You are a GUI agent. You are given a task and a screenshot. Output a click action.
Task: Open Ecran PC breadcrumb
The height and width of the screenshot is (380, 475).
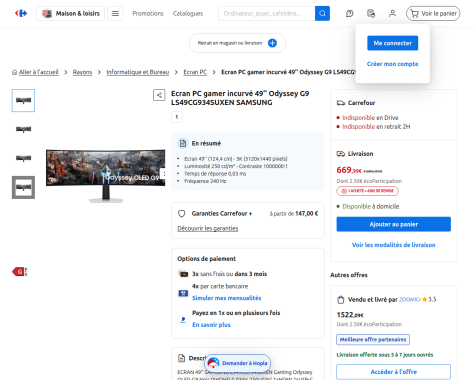(x=195, y=72)
